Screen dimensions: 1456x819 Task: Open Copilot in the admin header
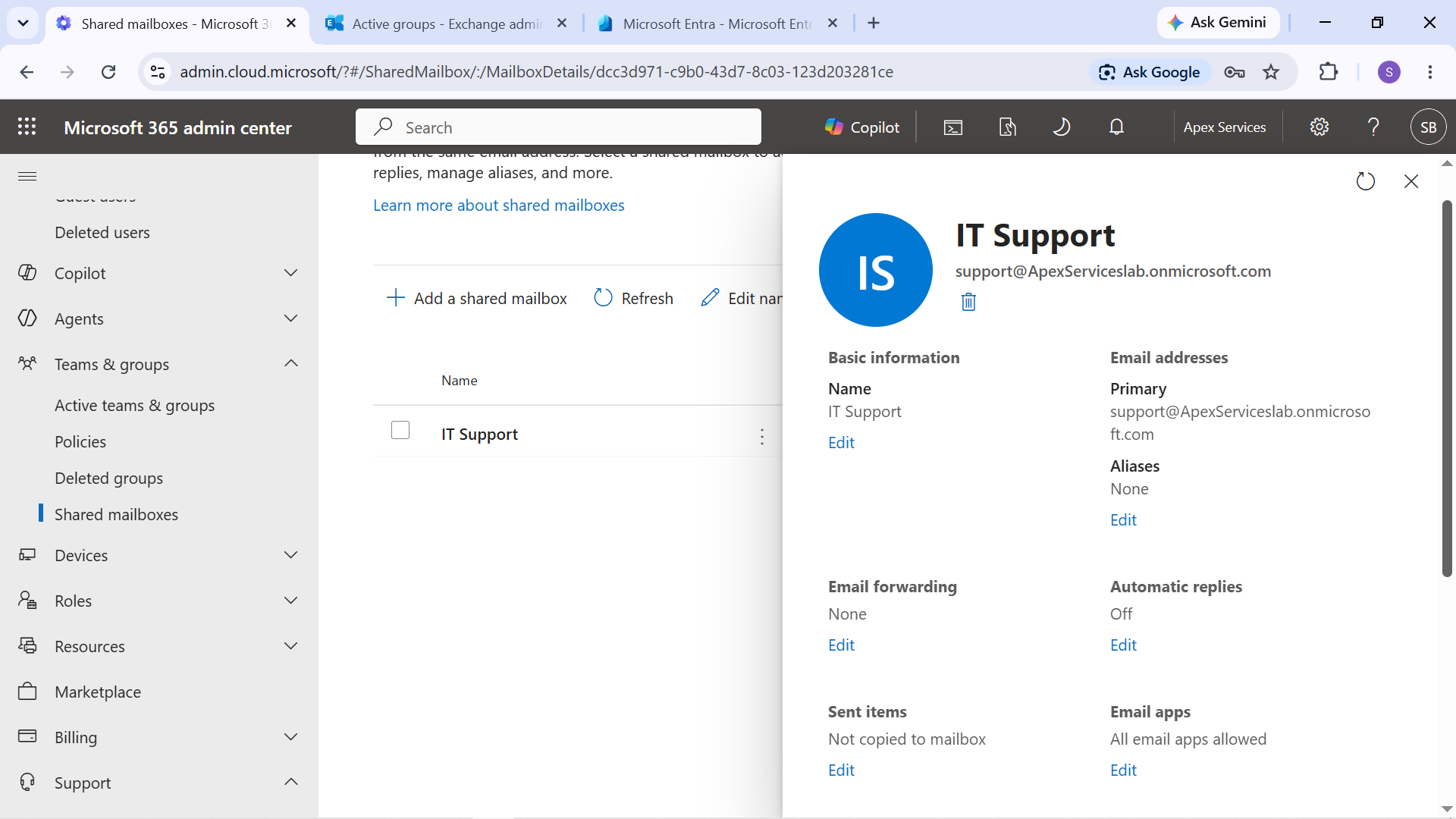[x=862, y=127]
